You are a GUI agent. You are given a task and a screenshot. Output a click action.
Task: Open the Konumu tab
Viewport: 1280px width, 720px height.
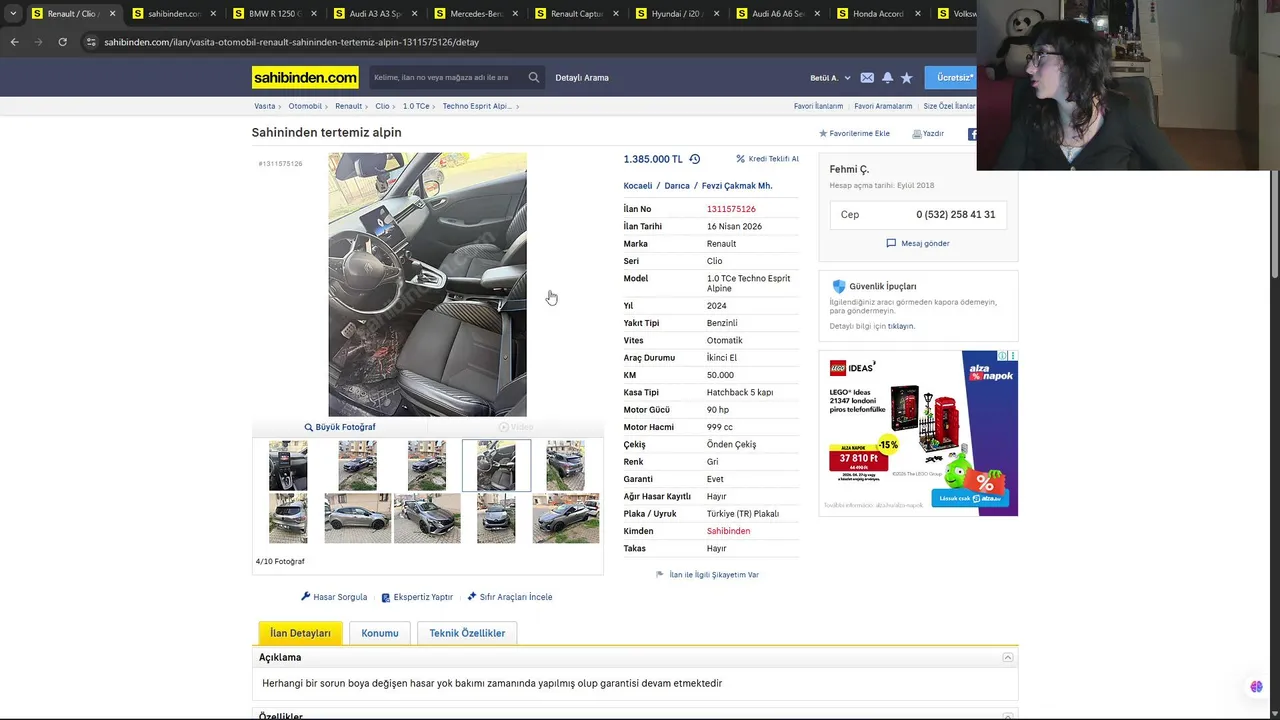click(380, 633)
